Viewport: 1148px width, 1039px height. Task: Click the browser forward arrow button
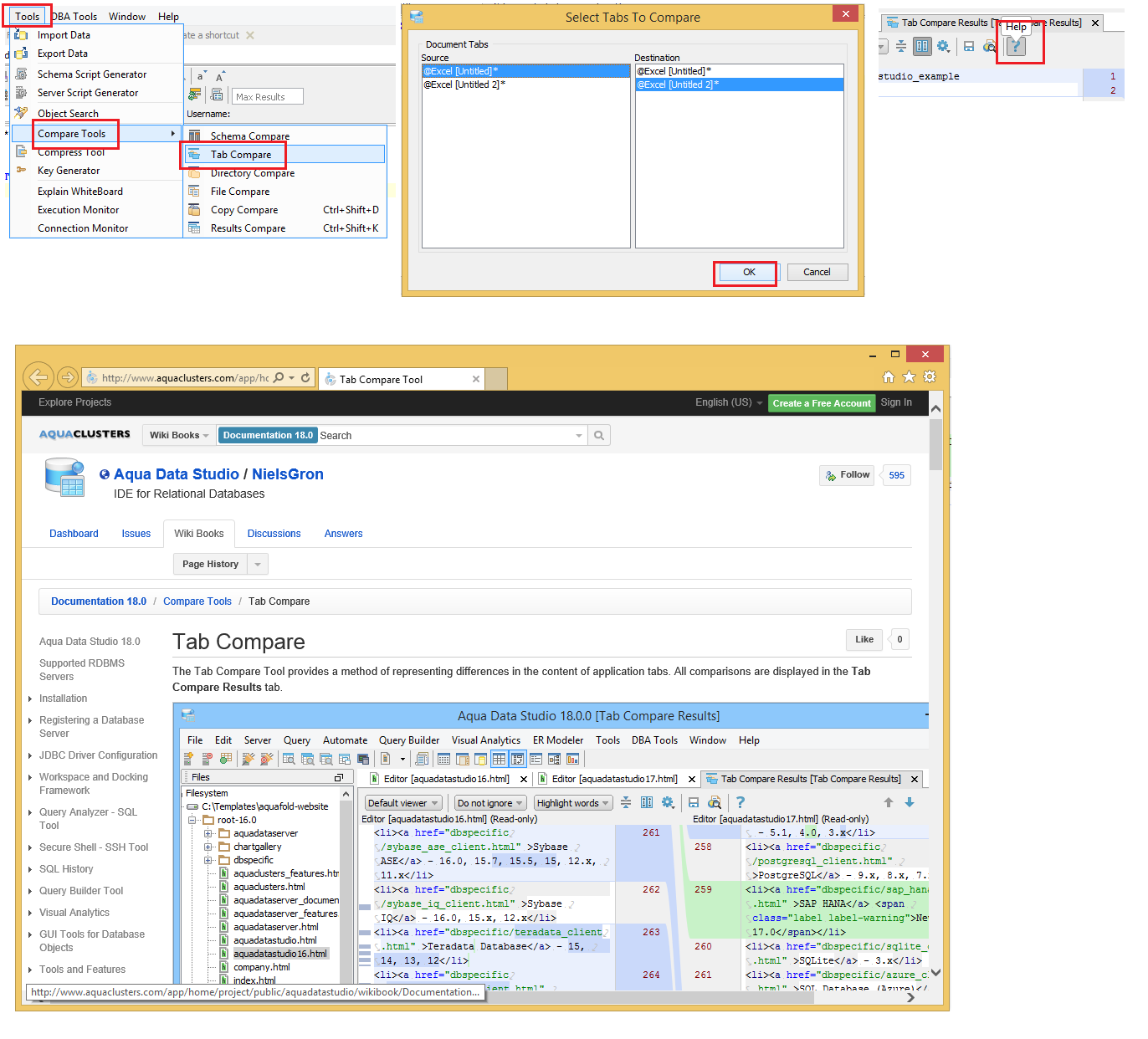[x=69, y=377]
